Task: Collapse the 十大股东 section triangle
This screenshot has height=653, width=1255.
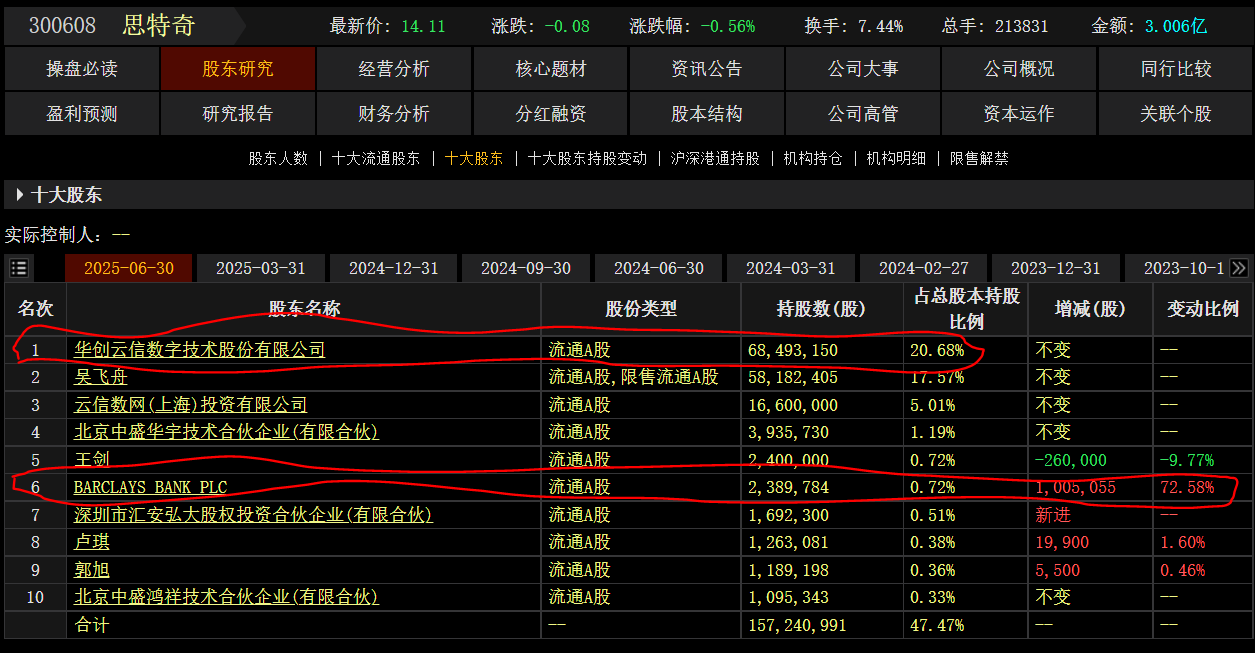Action: 19,195
